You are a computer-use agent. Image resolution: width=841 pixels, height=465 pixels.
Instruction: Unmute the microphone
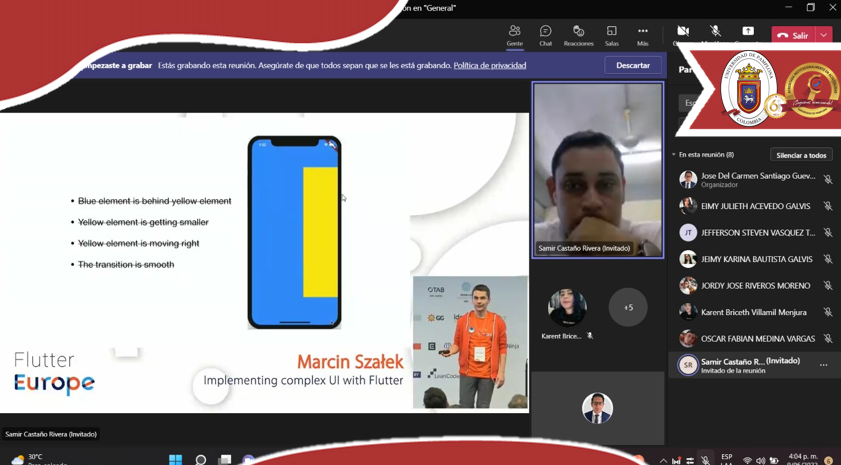coord(715,32)
